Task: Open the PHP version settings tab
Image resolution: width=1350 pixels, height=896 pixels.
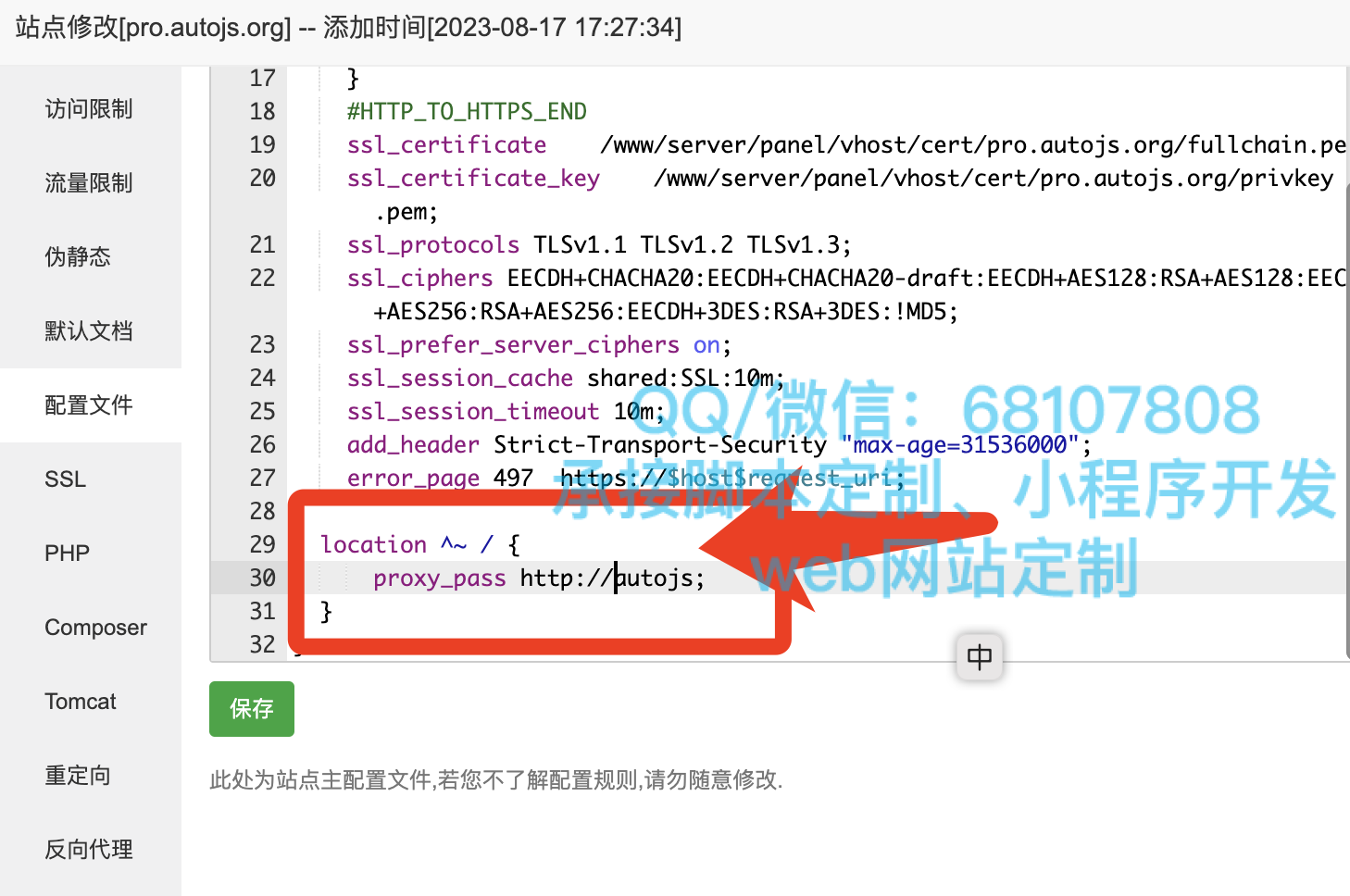Action: [x=66, y=553]
